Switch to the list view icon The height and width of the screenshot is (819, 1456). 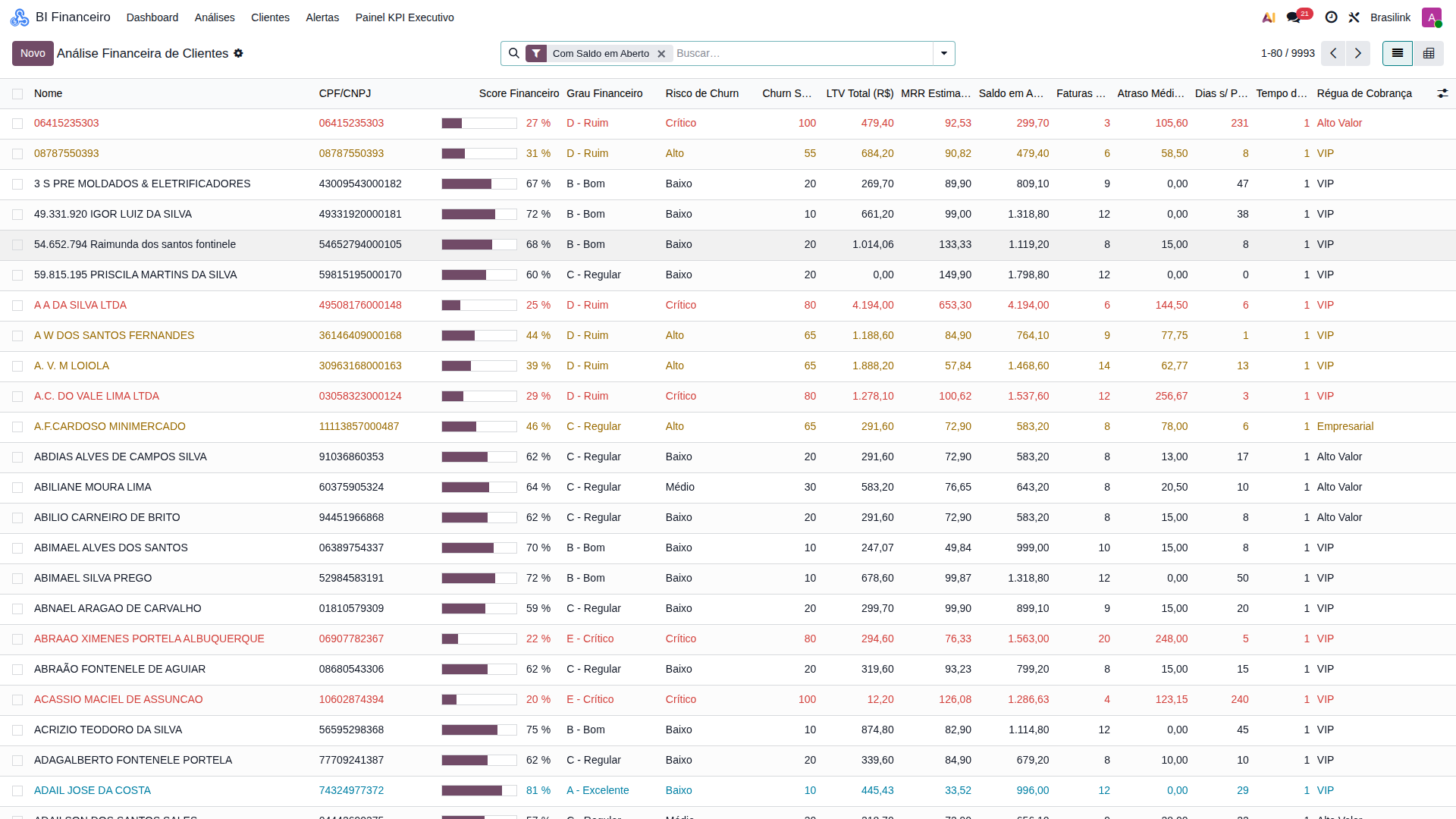[1398, 53]
